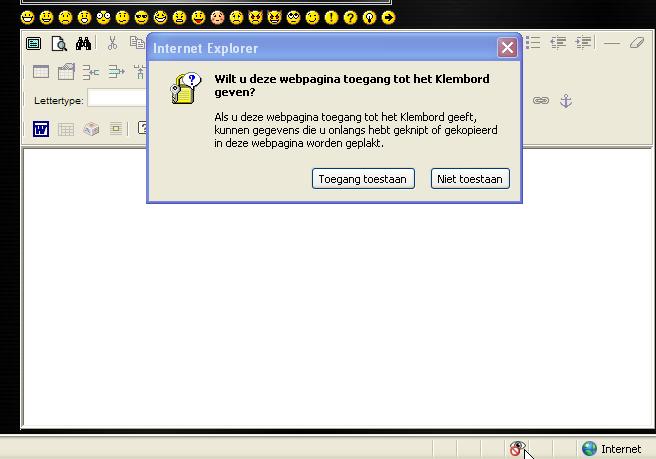This screenshot has height=459, width=656.
Task: Click the Internet zone globe in status bar
Action: (x=589, y=449)
